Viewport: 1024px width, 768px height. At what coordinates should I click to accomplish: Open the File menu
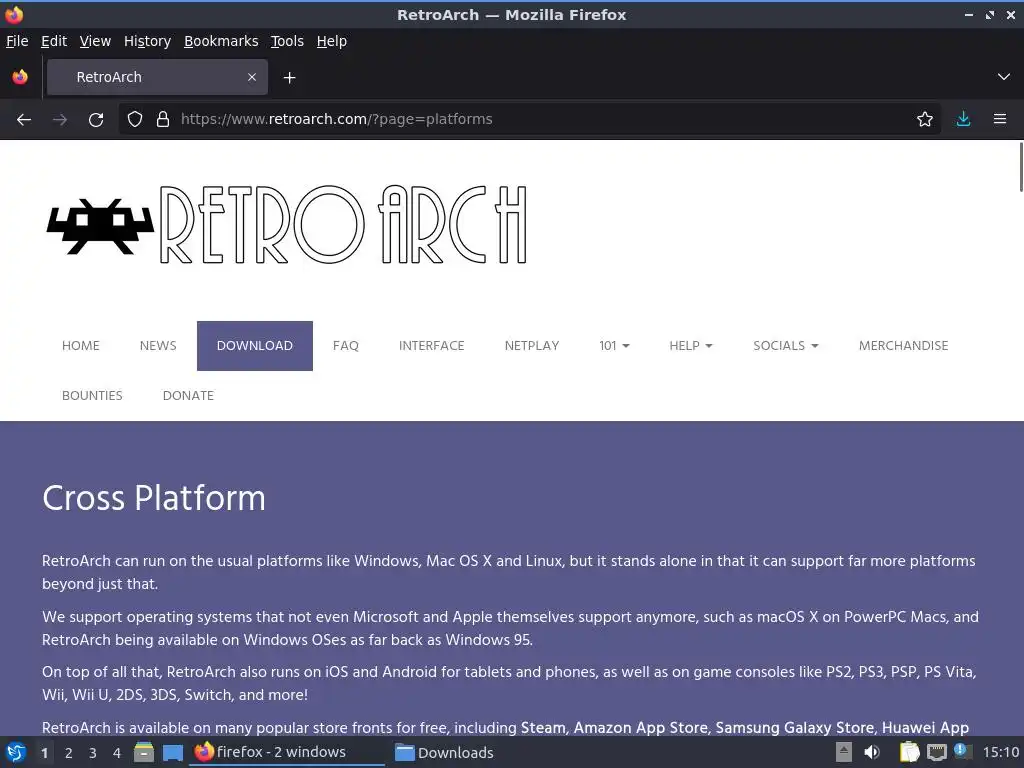click(x=17, y=41)
